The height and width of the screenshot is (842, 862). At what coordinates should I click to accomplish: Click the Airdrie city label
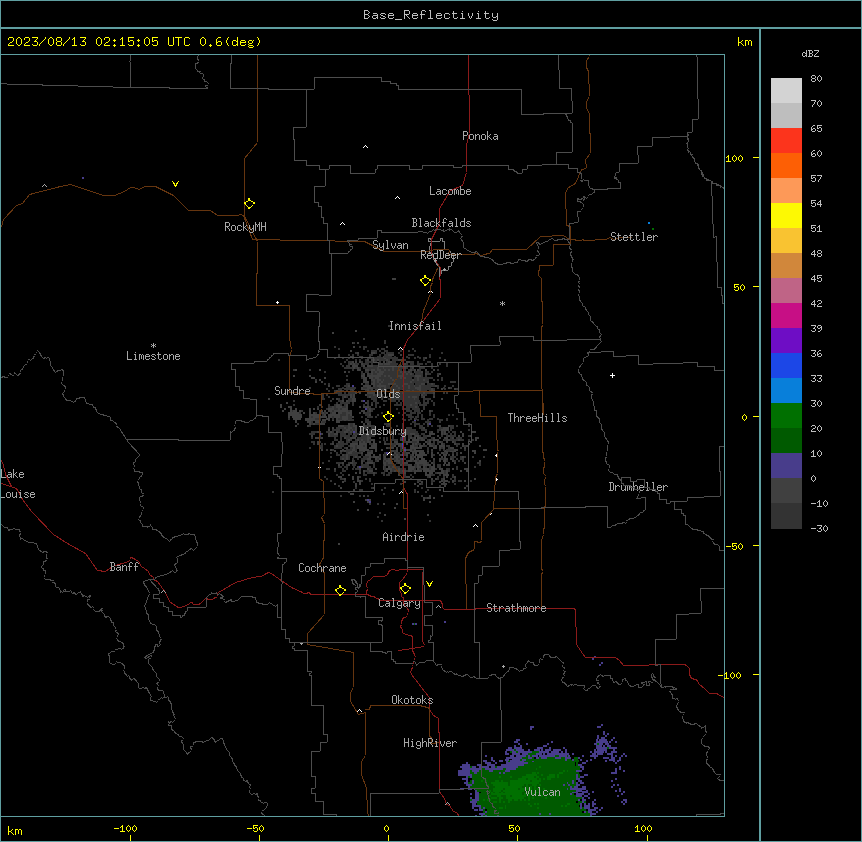click(404, 537)
